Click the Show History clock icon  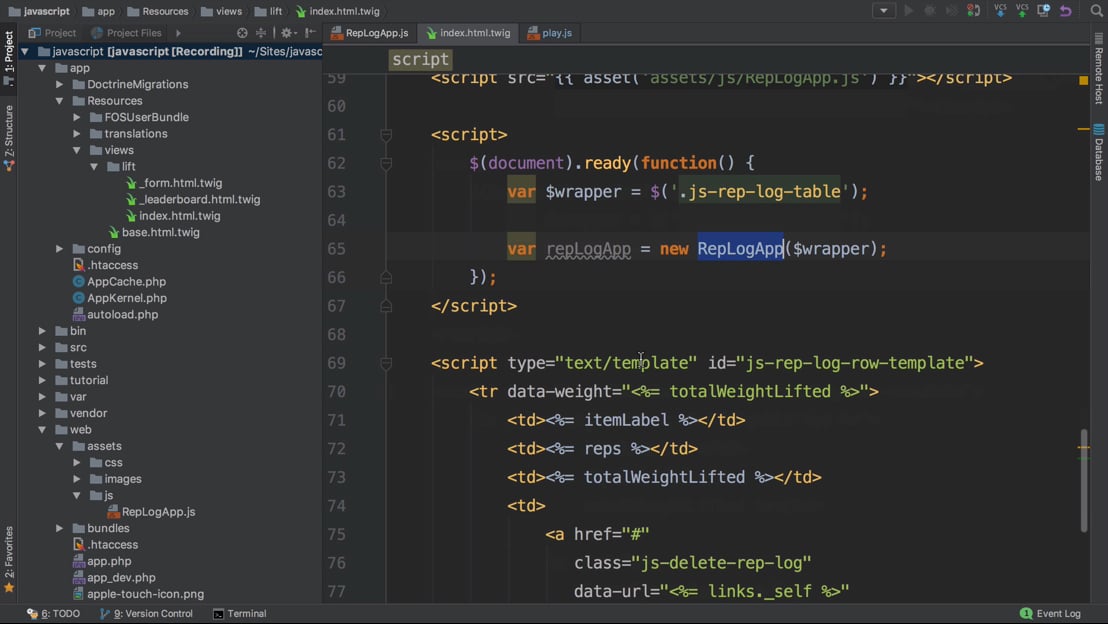(1044, 11)
